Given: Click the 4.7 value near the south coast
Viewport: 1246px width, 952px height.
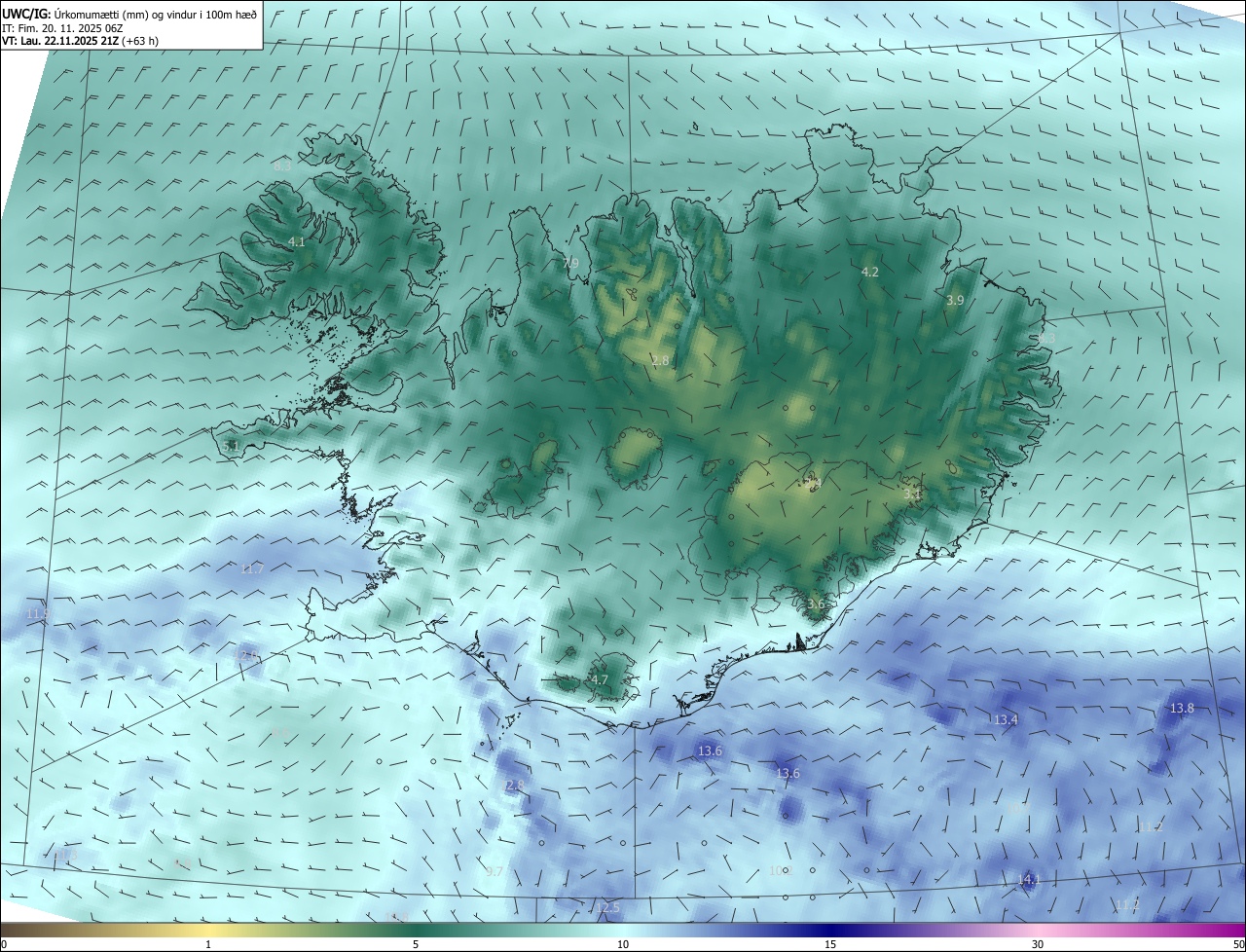Looking at the screenshot, I should [x=600, y=680].
